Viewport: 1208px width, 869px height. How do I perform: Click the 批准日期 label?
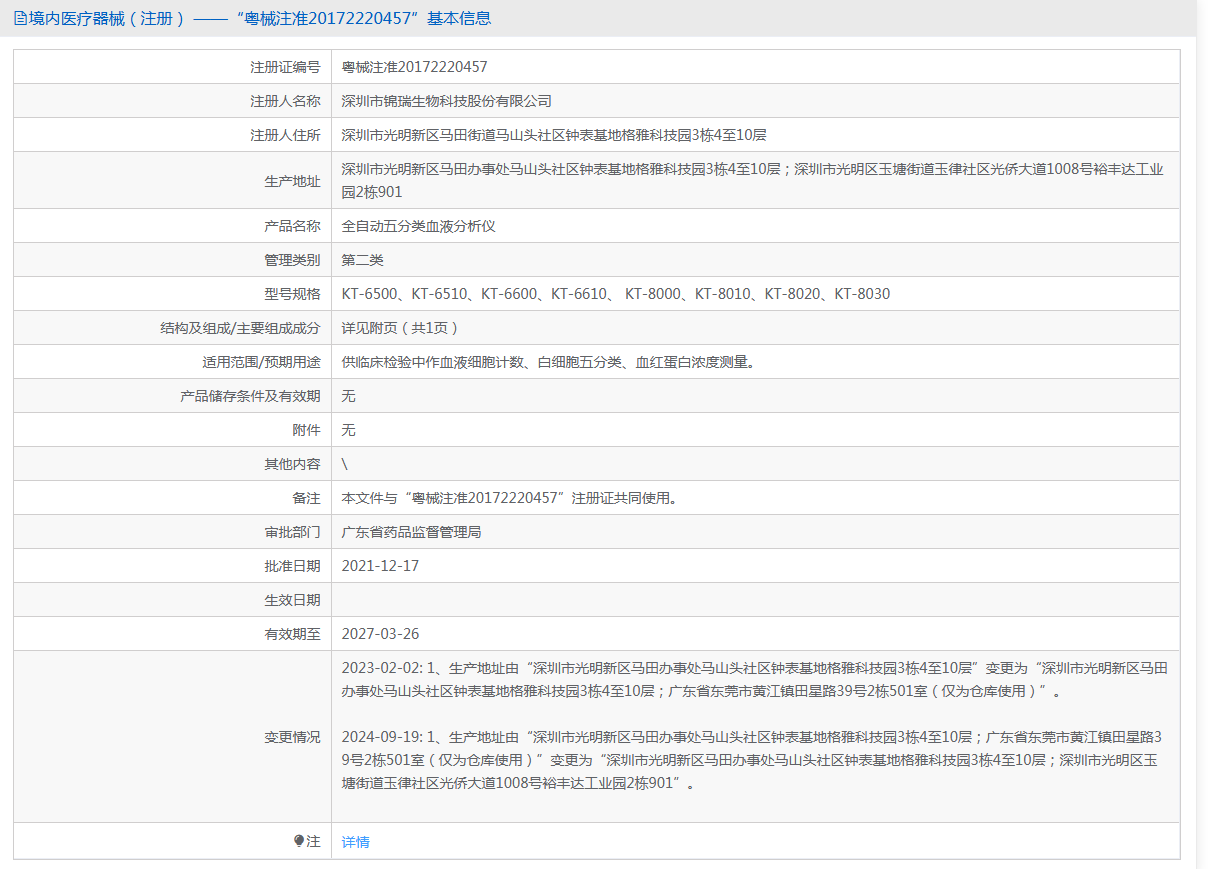[292, 566]
